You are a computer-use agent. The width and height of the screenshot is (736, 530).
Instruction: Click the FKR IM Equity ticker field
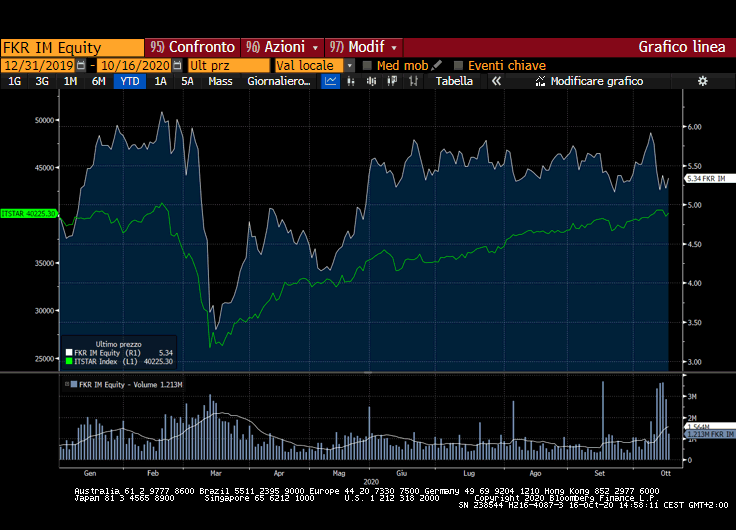click(72, 47)
